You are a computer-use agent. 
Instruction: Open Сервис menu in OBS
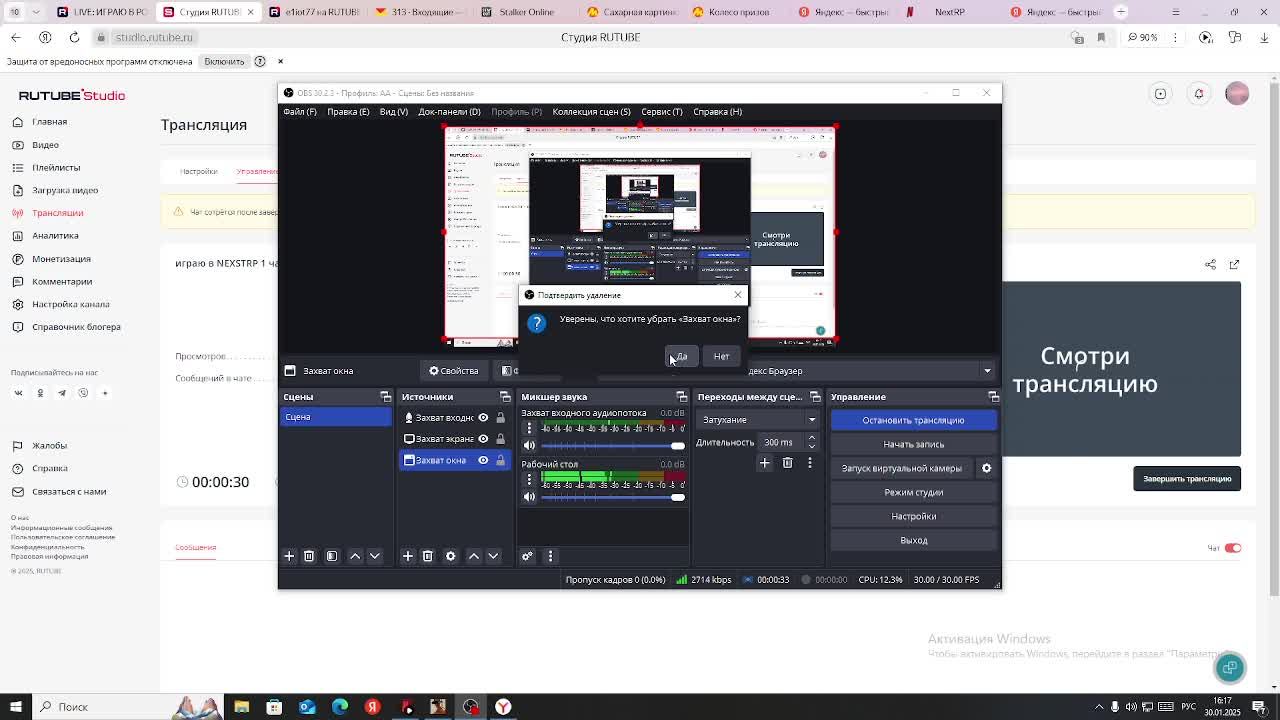[x=662, y=111]
